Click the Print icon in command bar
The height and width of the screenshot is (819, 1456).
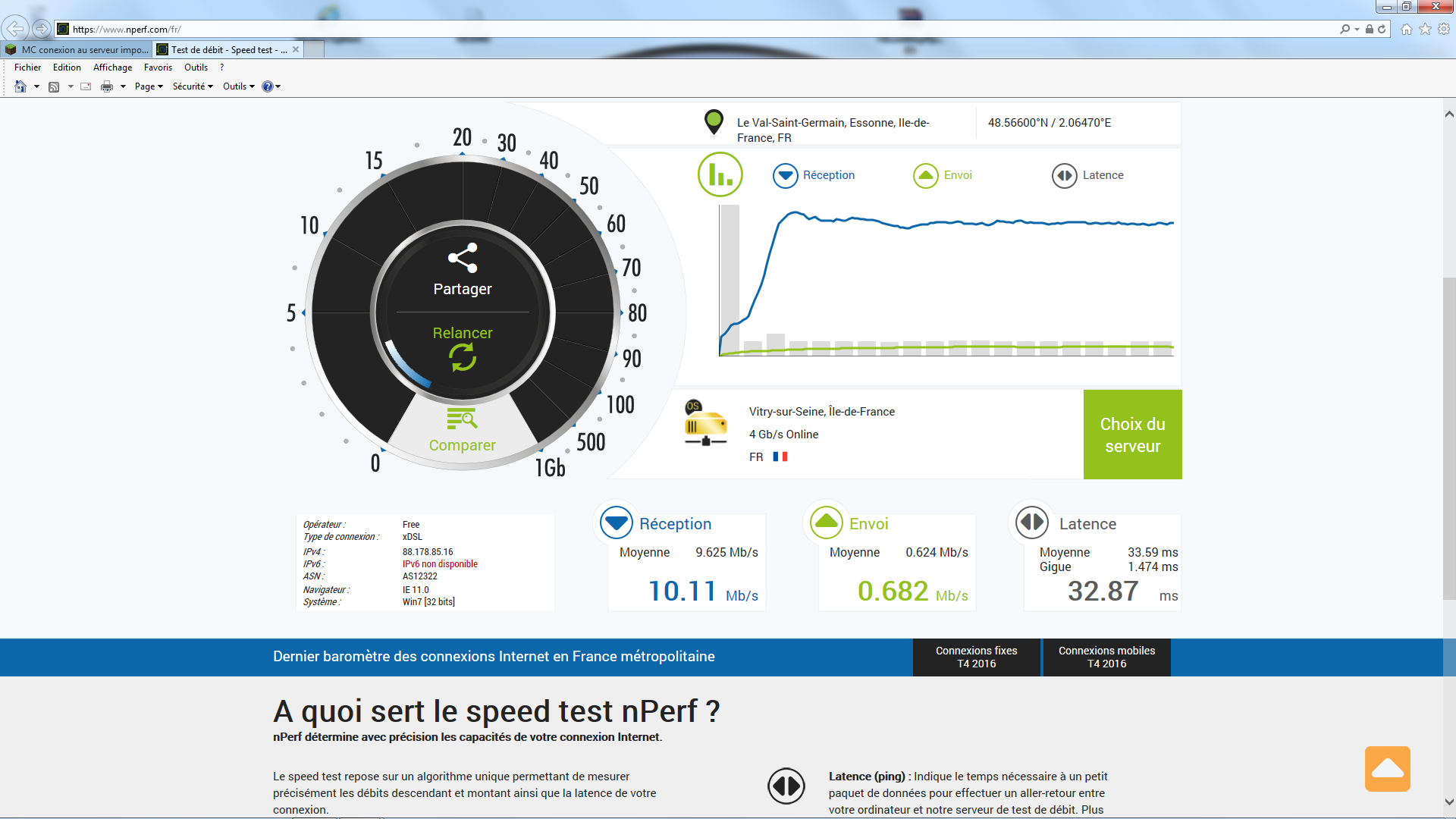pos(107,86)
